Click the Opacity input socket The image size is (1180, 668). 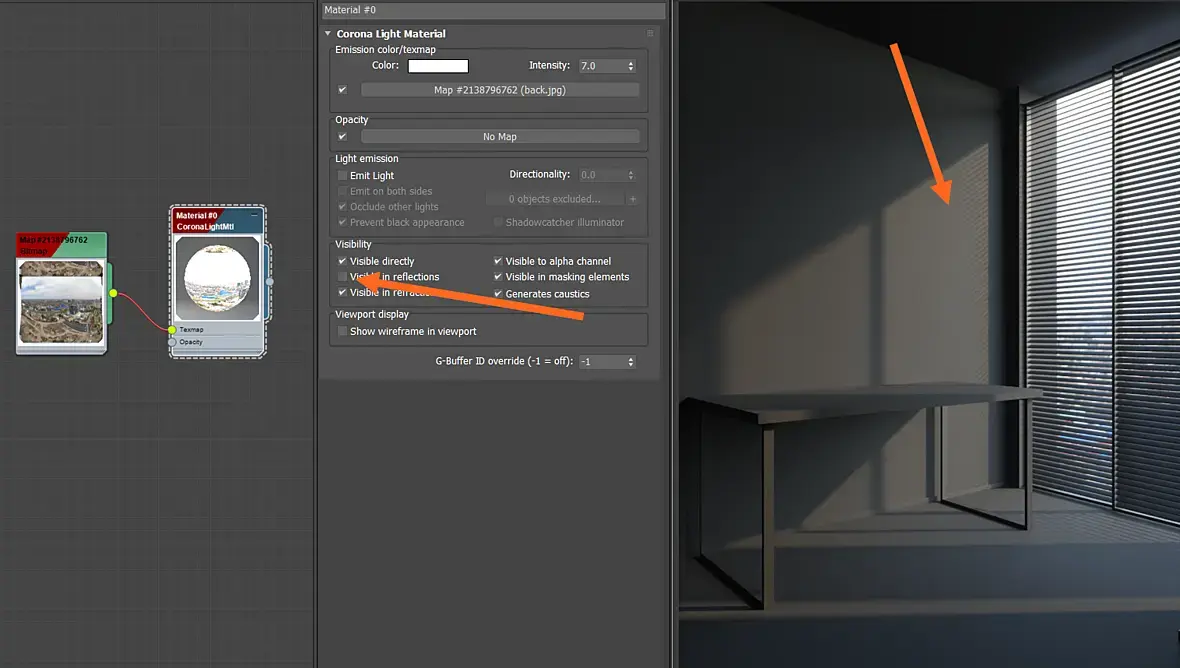(x=172, y=342)
